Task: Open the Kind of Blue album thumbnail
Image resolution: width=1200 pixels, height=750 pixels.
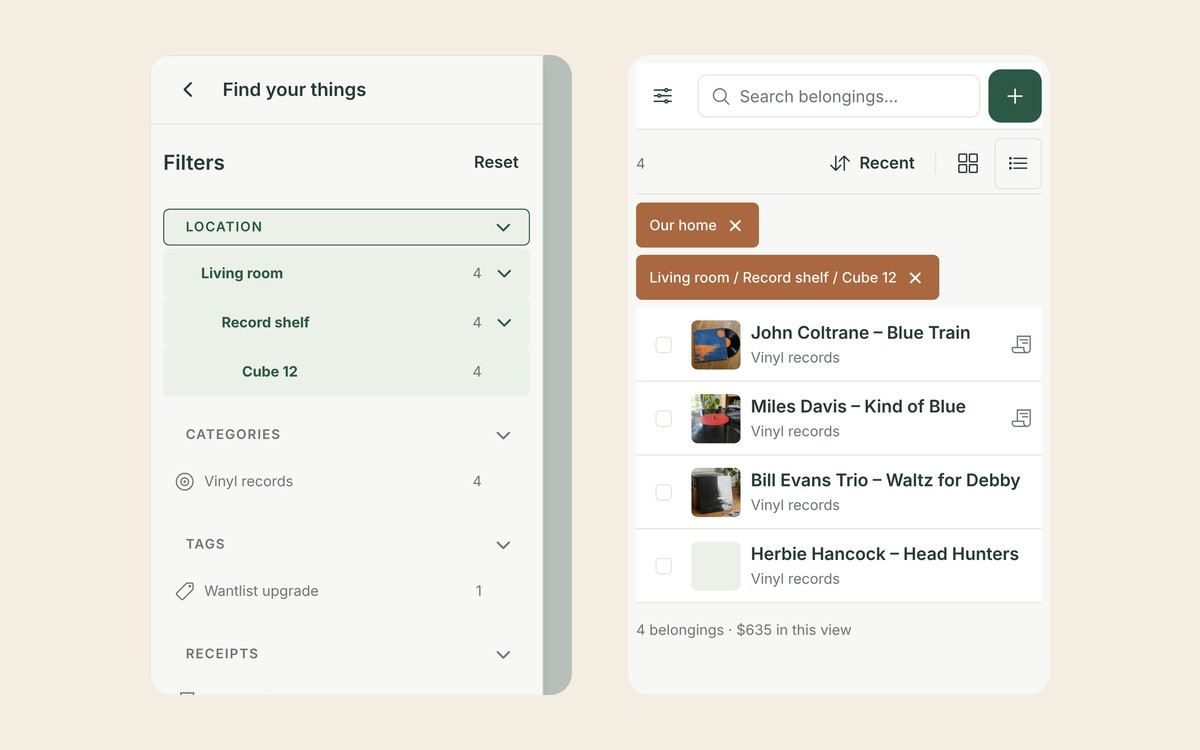Action: tap(716, 419)
